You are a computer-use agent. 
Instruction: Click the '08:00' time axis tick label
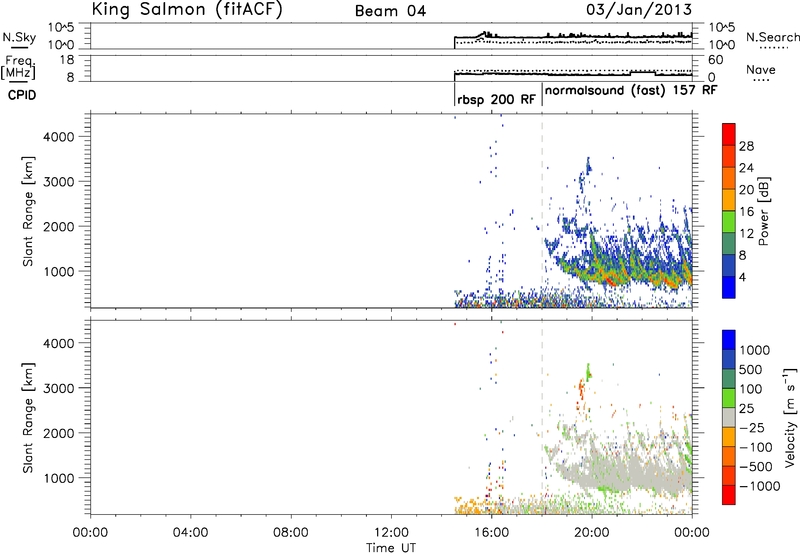click(290, 533)
